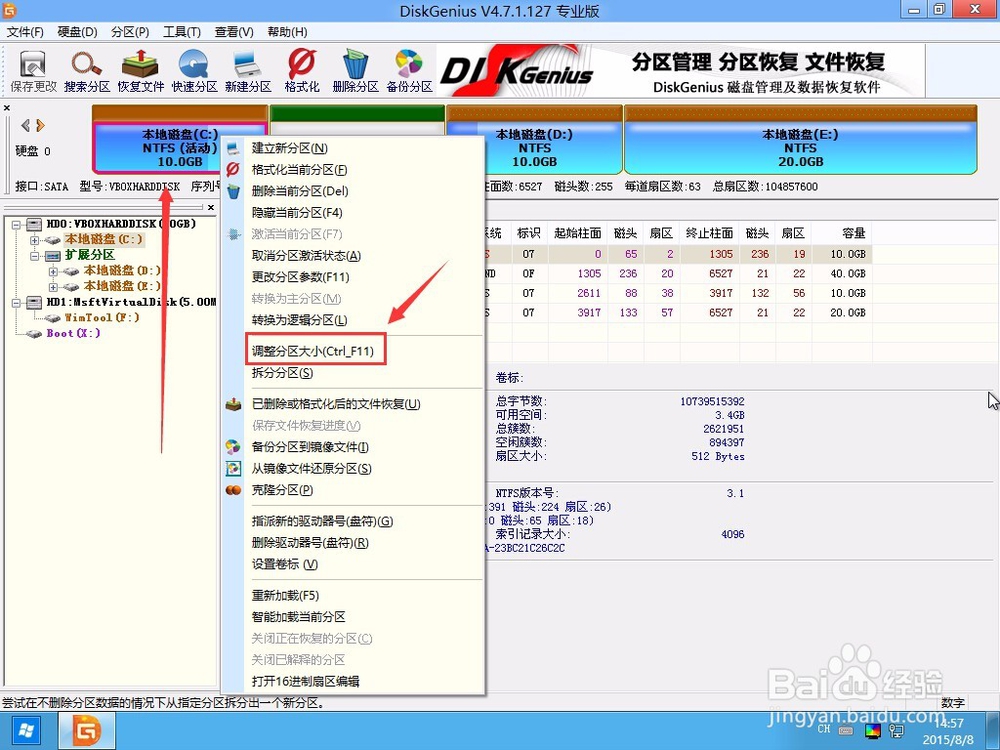This screenshot has height=750, width=1000.
Task: Open the 分区(P) menu
Action: [x=130, y=32]
